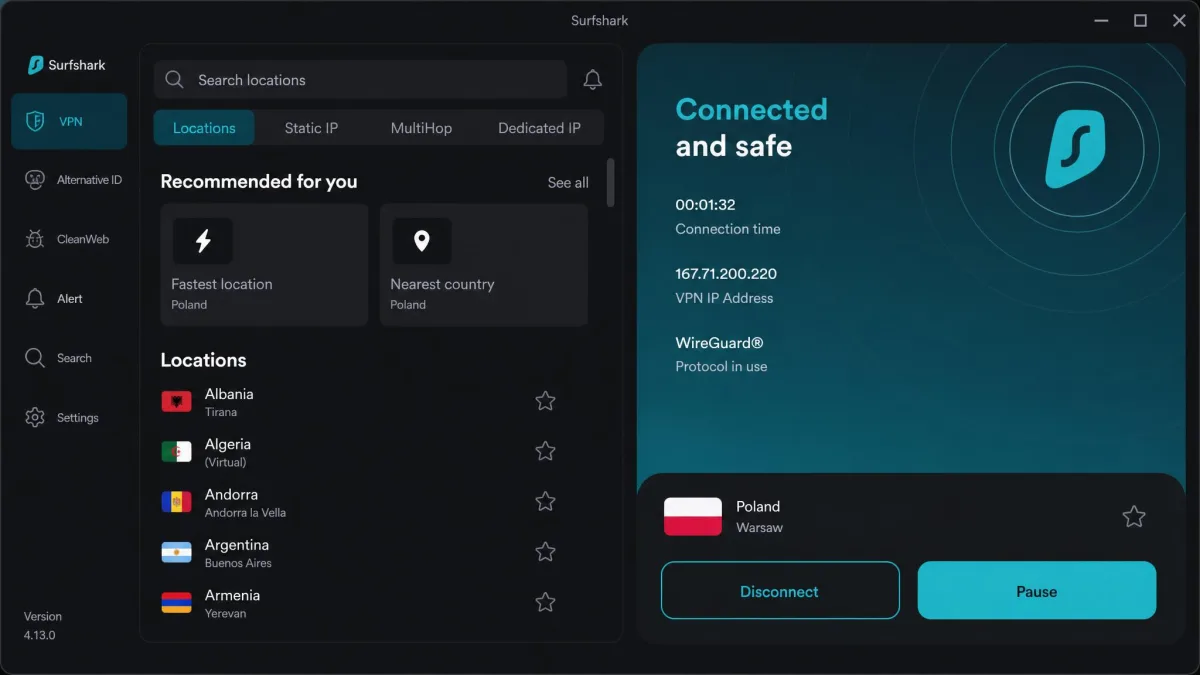Click the Poland Warsaw location label
1200x675 pixels.
pyautogui.click(x=759, y=516)
